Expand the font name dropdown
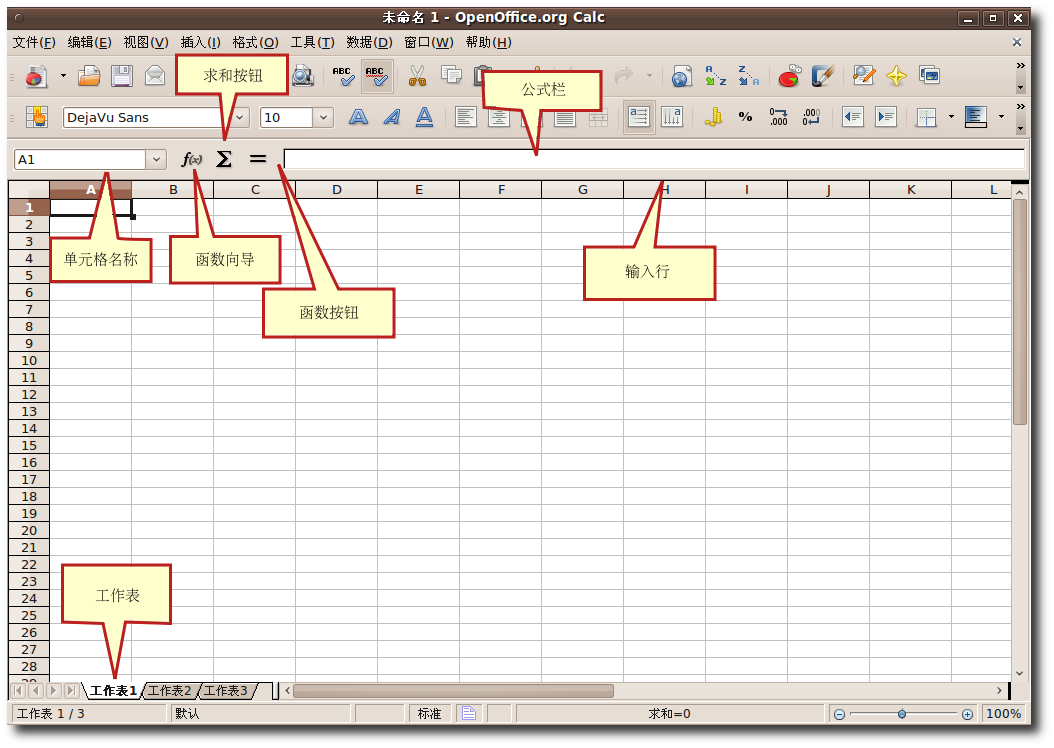 tap(240, 118)
